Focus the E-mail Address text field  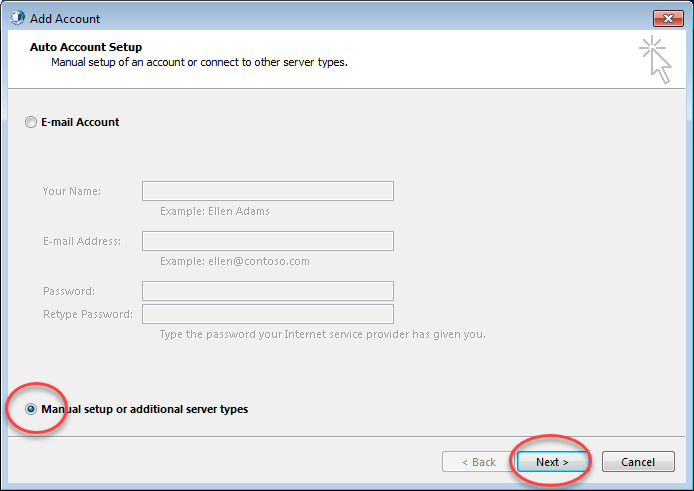268,241
